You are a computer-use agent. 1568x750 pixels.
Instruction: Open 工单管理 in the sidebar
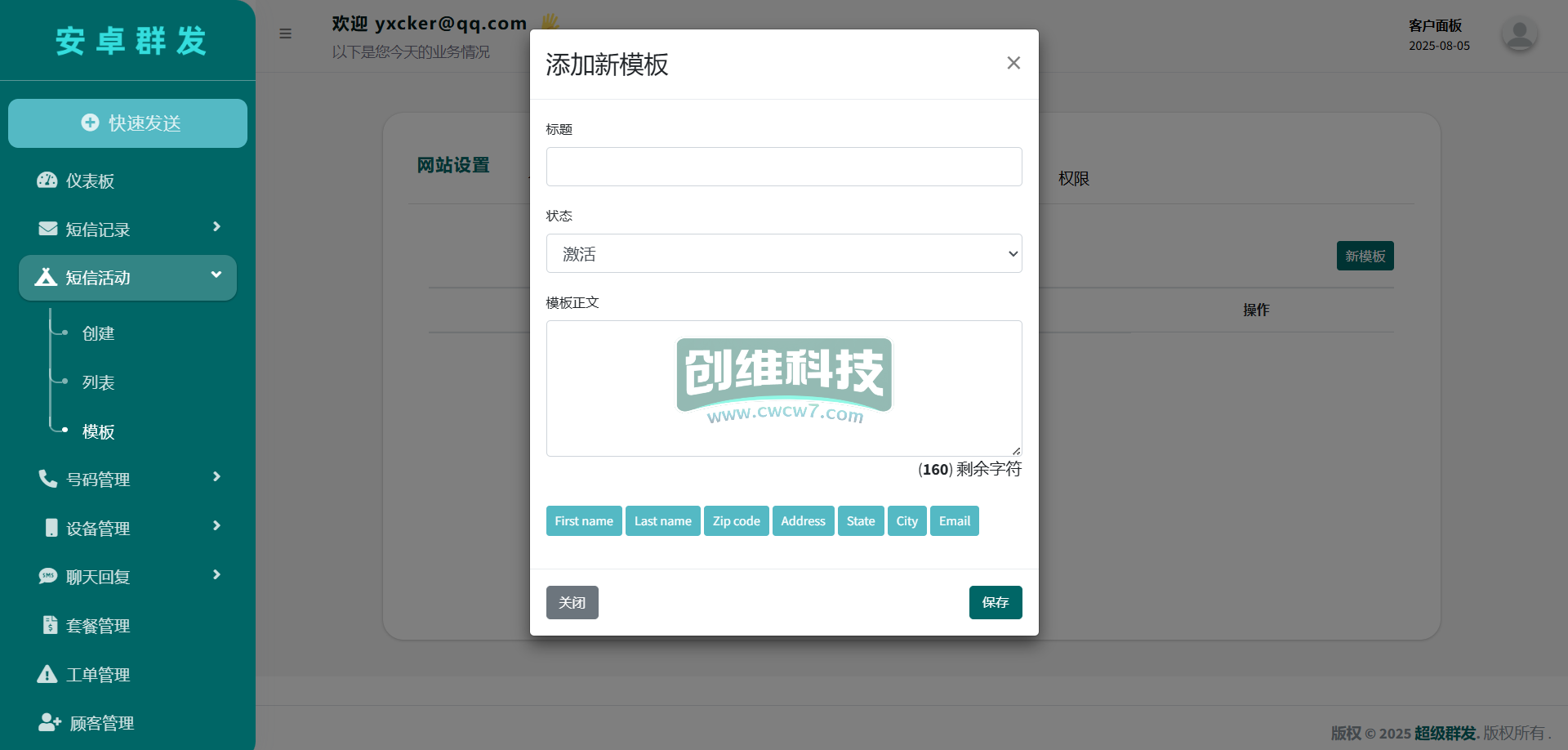click(98, 675)
